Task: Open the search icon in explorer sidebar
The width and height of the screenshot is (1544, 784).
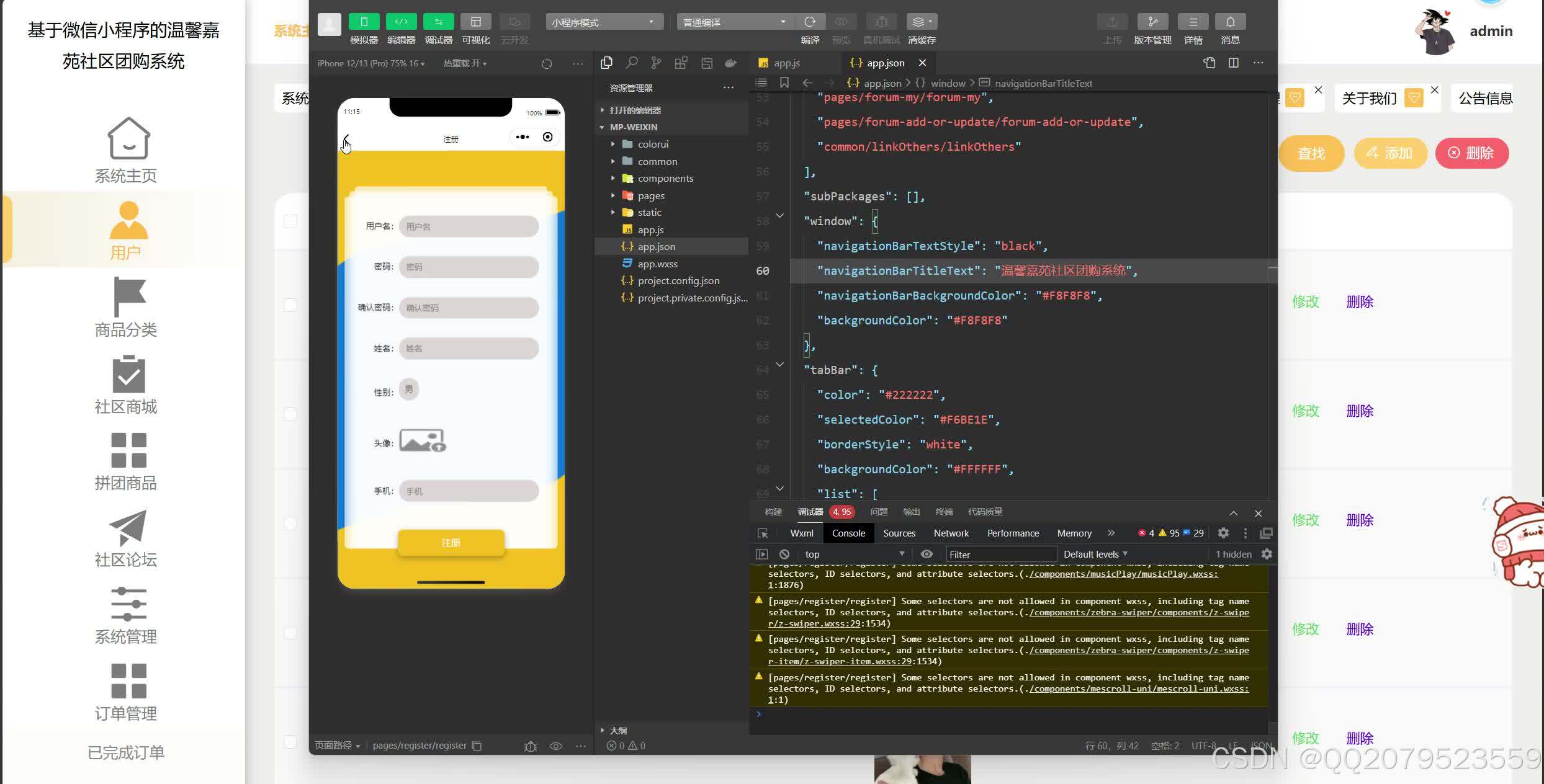Action: (632, 63)
